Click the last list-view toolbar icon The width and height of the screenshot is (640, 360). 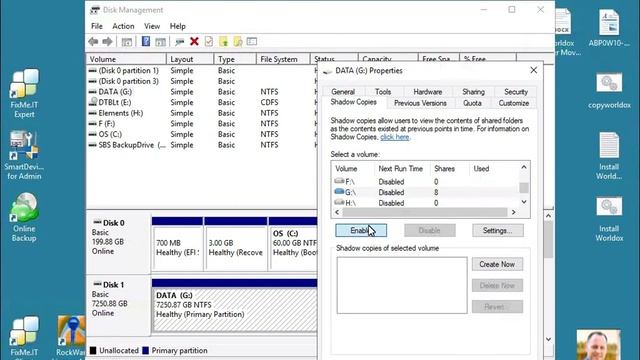pos(252,41)
